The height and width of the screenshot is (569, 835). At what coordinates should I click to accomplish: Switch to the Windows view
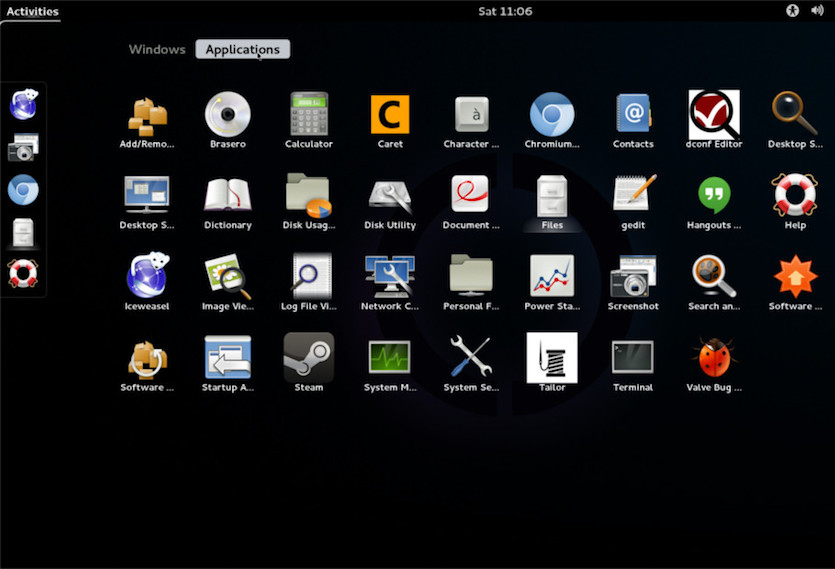[x=157, y=50]
